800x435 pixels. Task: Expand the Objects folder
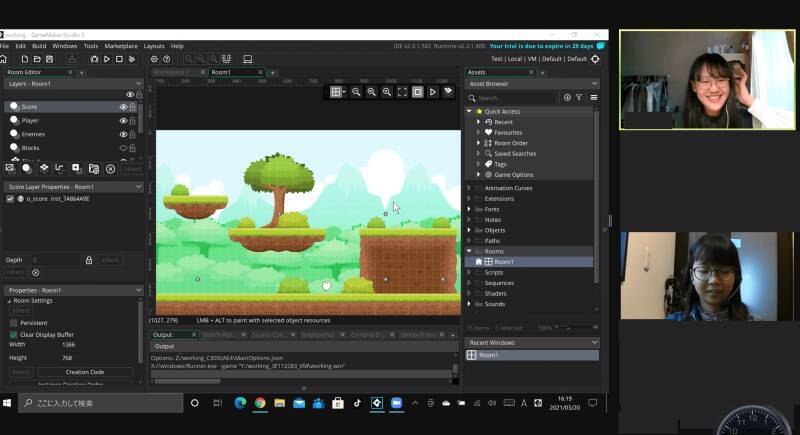tap(469, 230)
